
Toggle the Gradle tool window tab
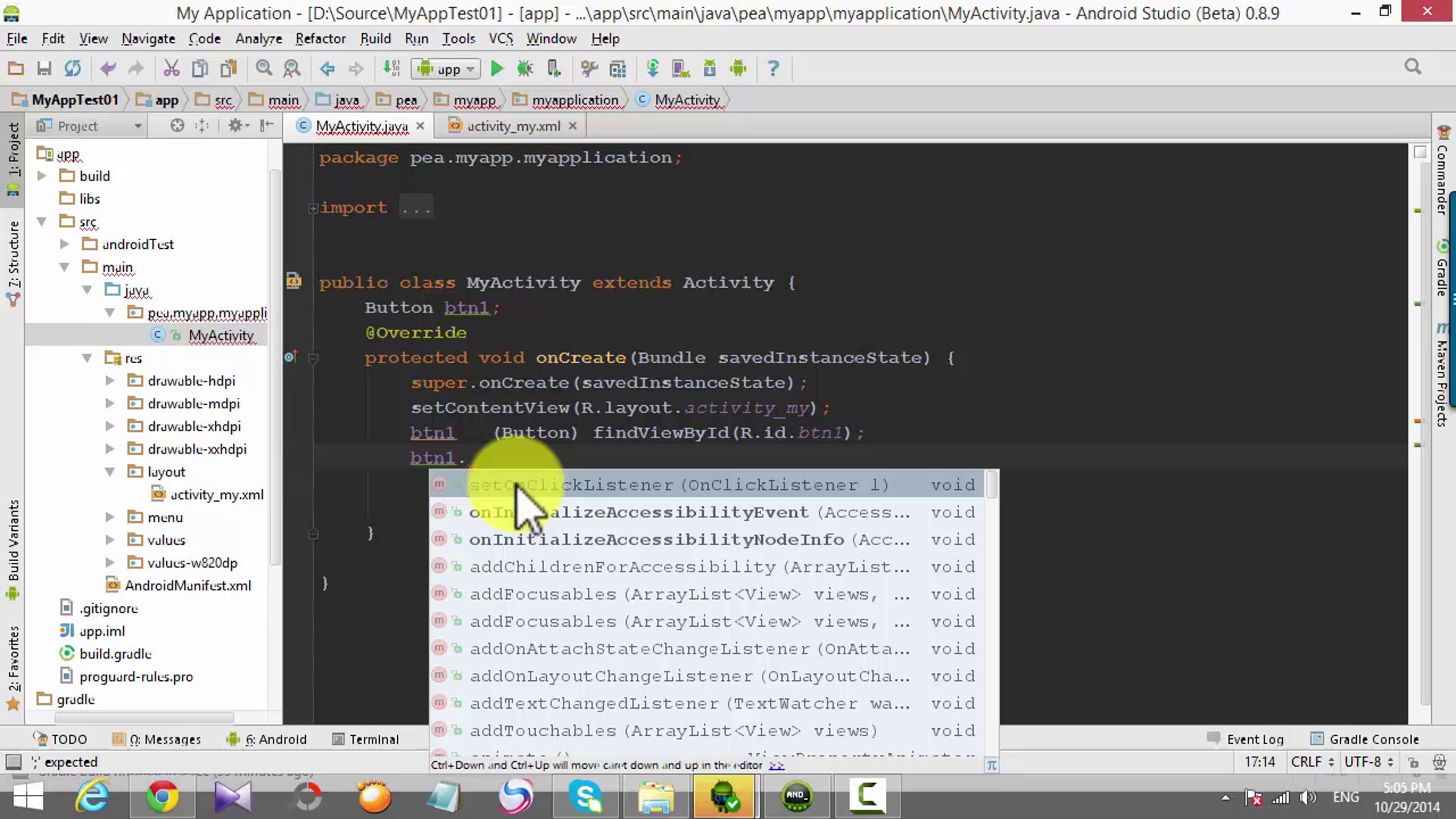click(1443, 270)
